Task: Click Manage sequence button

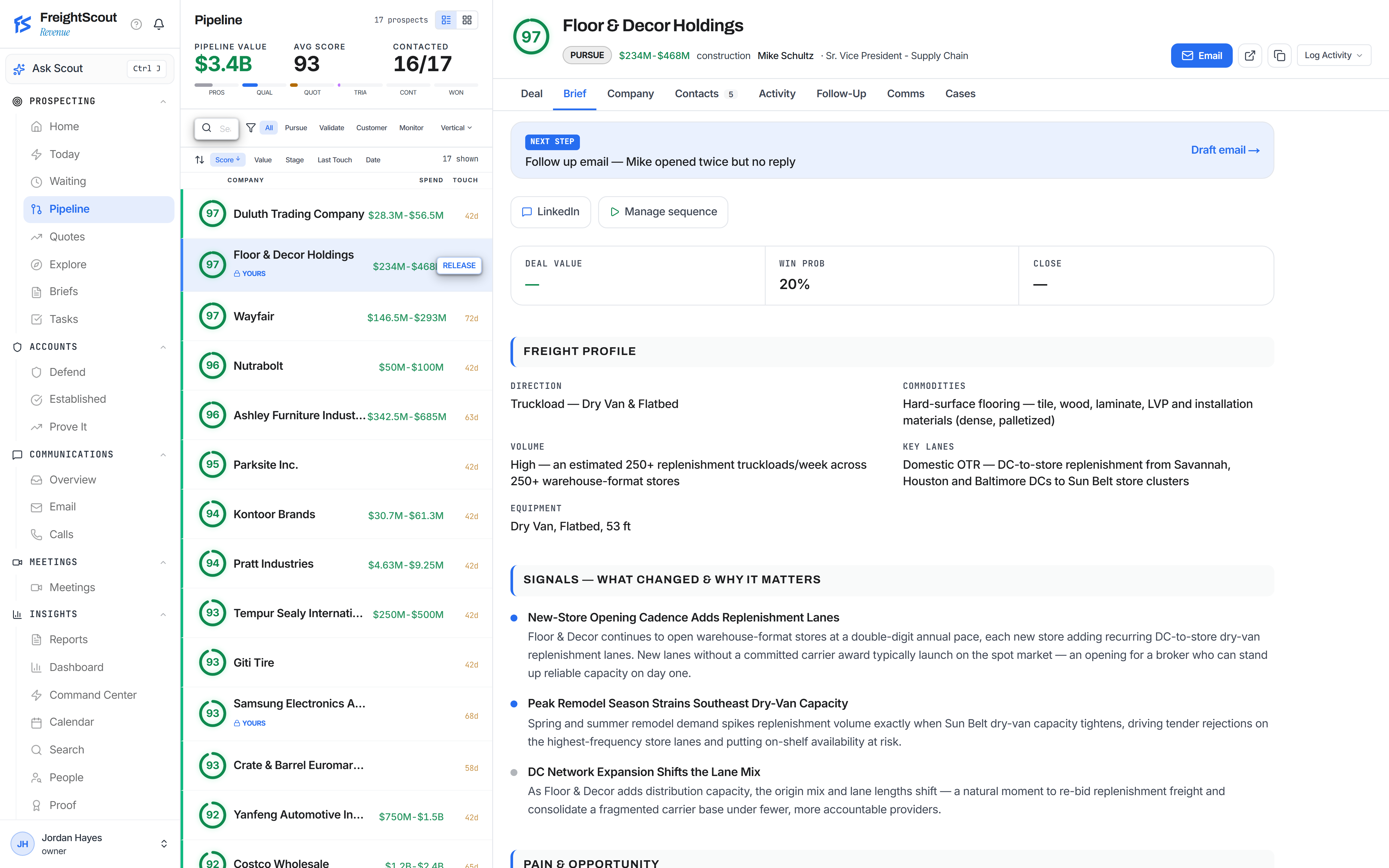Action: [x=663, y=212]
